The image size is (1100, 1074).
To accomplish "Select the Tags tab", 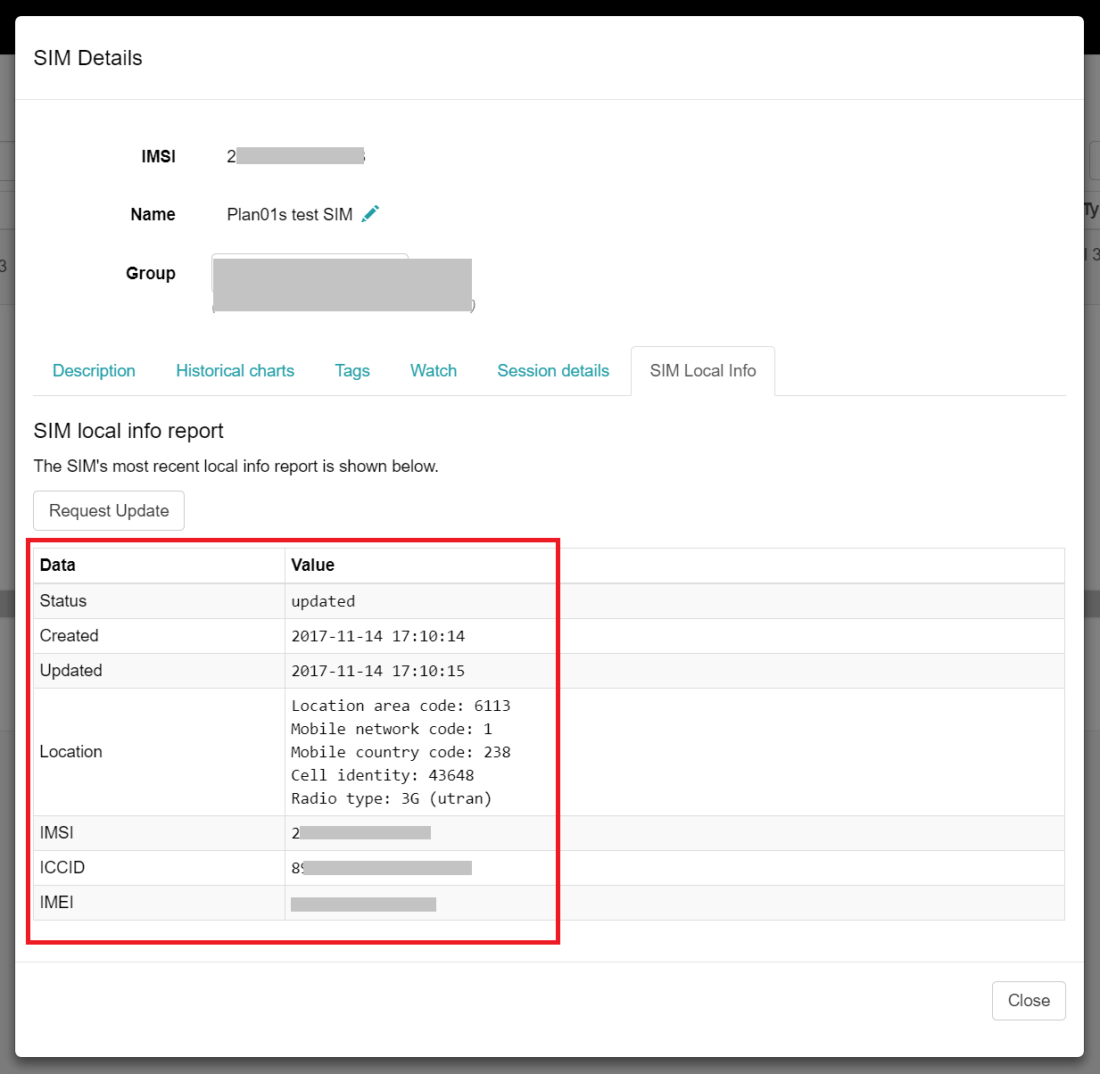I will (x=352, y=370).
